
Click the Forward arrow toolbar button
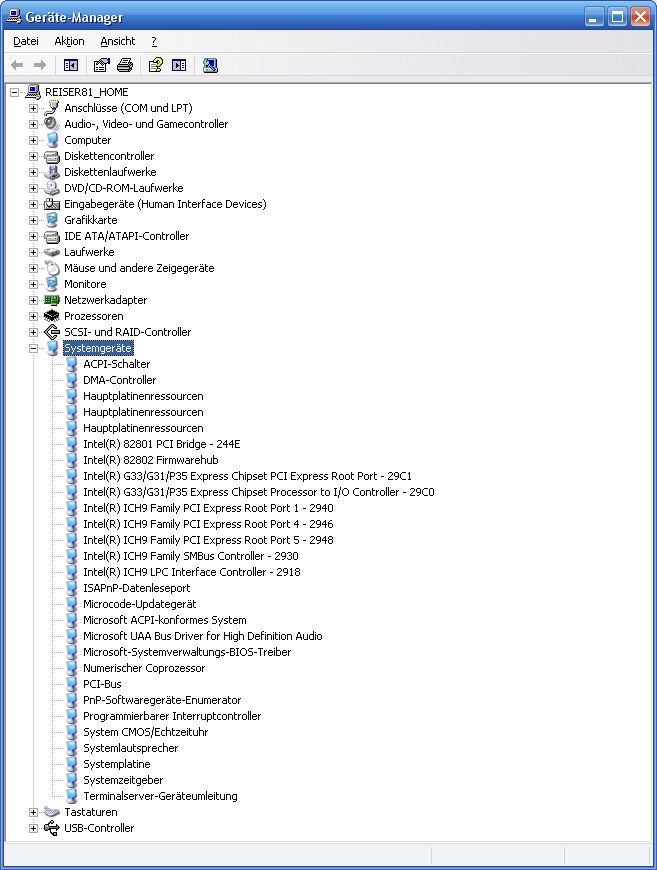tap(40, 65)
